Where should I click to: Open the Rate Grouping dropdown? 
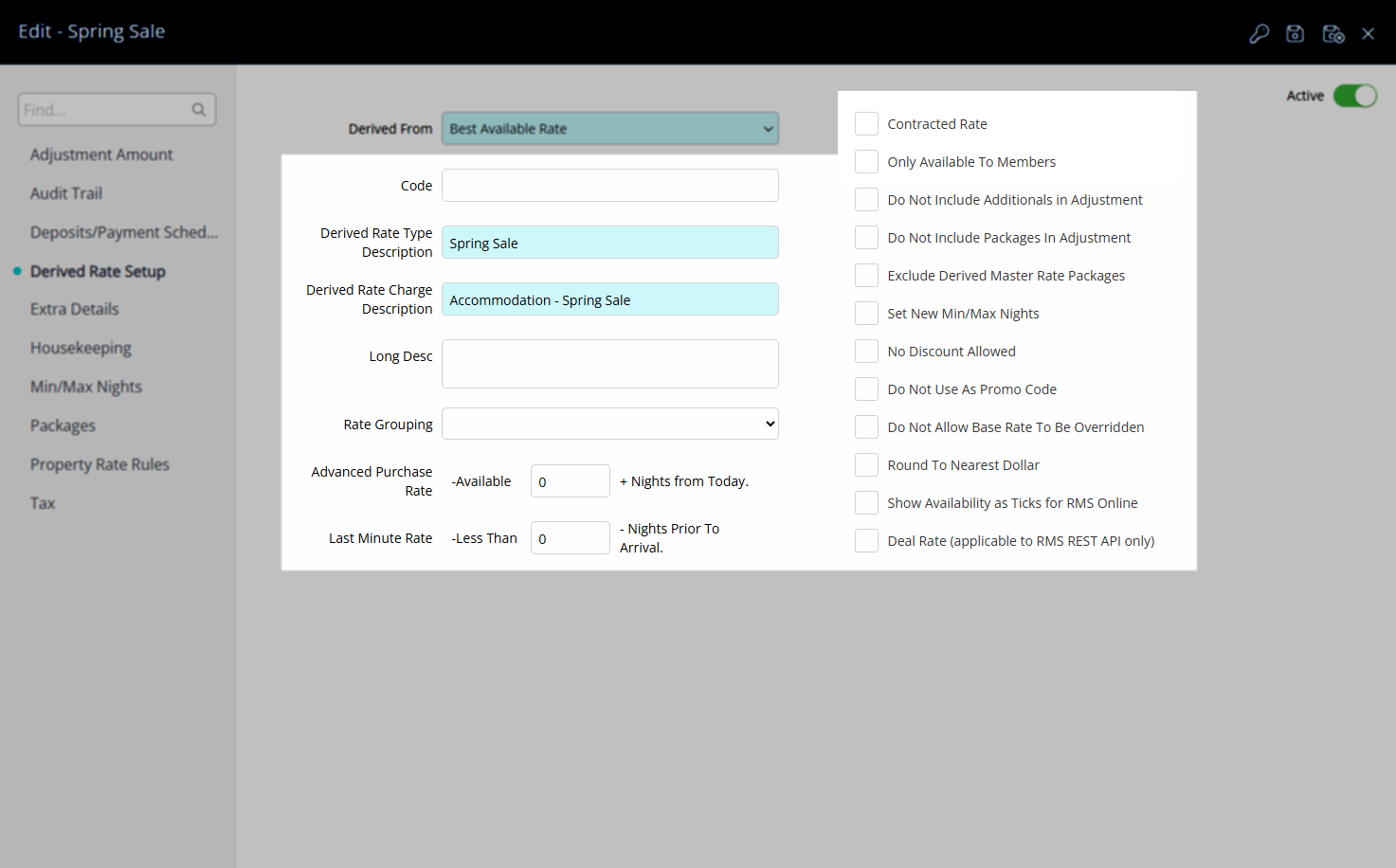(x=610, y=424)
